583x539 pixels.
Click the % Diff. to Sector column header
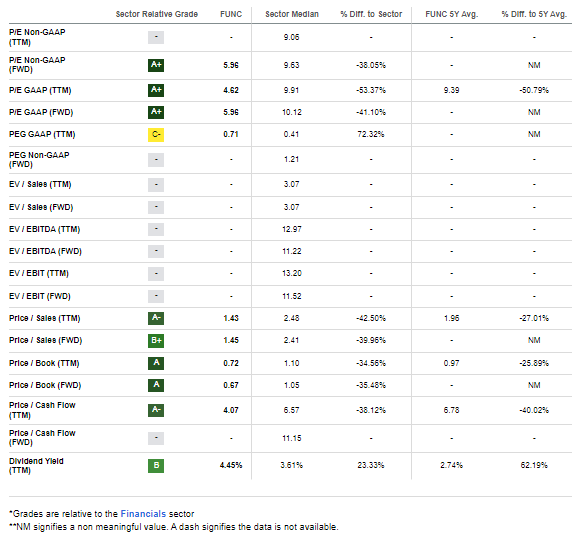(x=371, y=14)
